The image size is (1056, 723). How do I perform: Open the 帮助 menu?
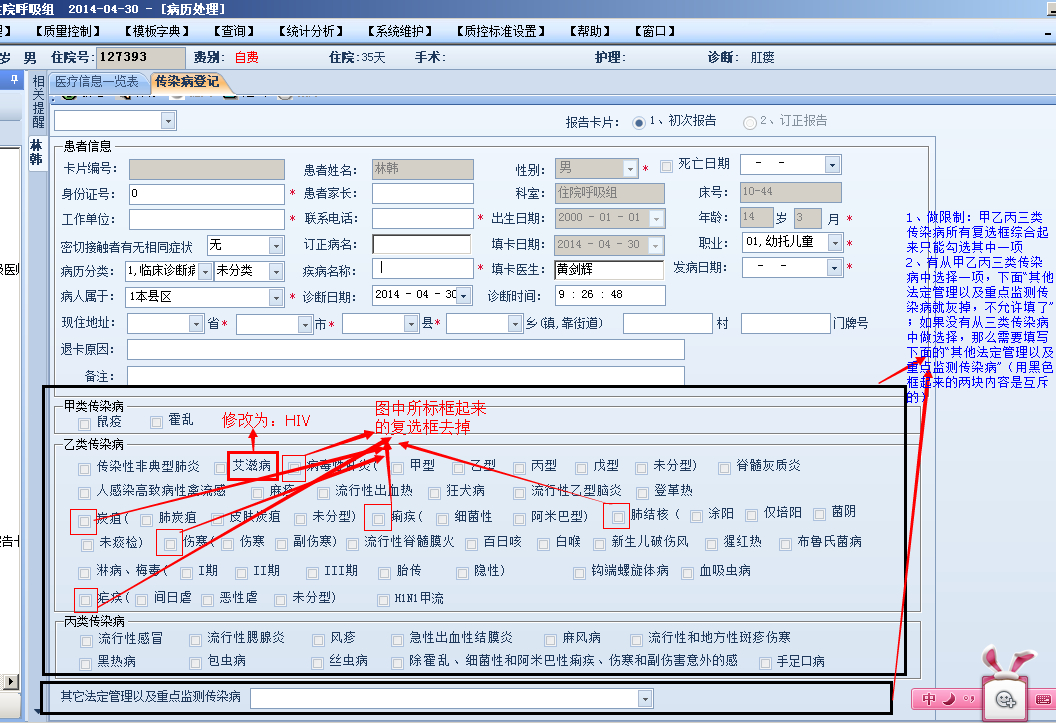click(590, 31)
